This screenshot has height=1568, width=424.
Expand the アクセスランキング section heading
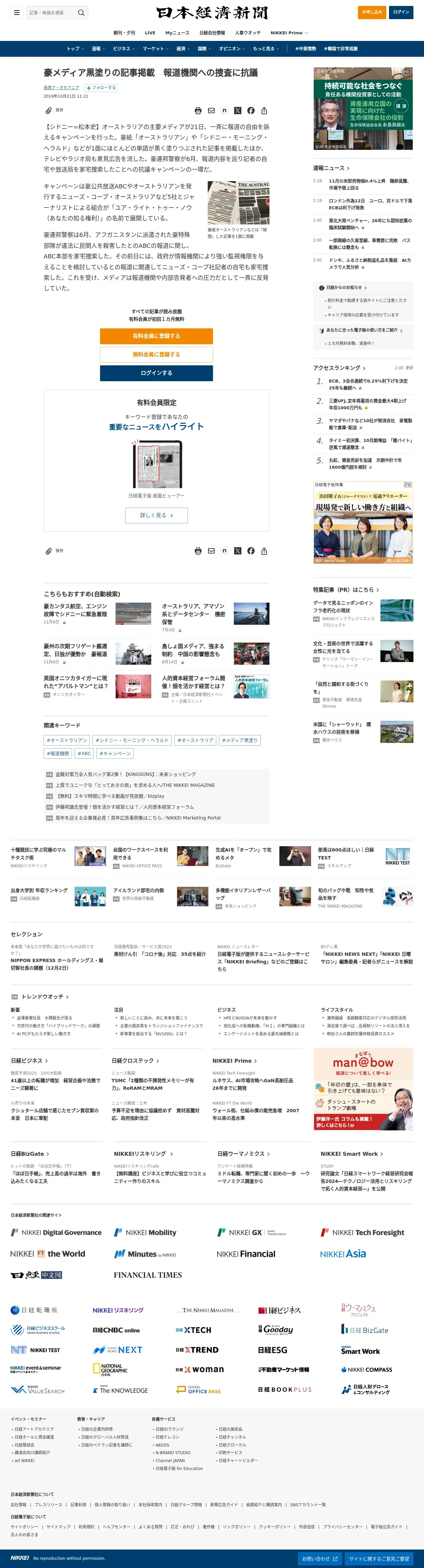(339, 368)
